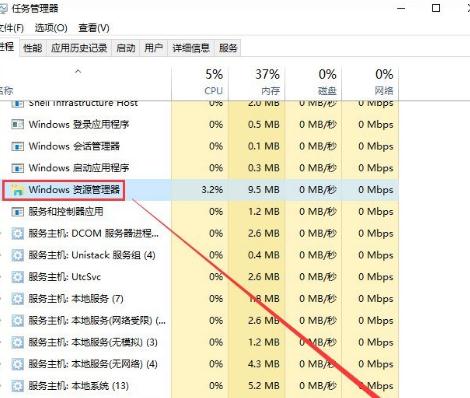The height and width of the screenshot is (398, 470).
Task: Click 2.6 MB memory in DCOM 服务器进程 row
Action: click(263, 233)
